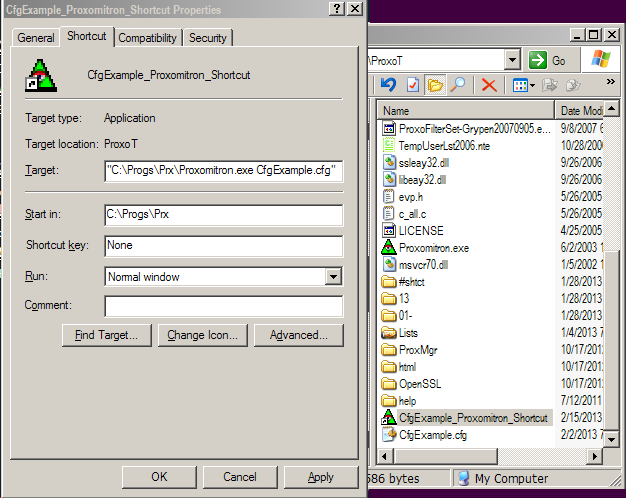
Task: Switch to the Security tab
Action: pos(207,38)
